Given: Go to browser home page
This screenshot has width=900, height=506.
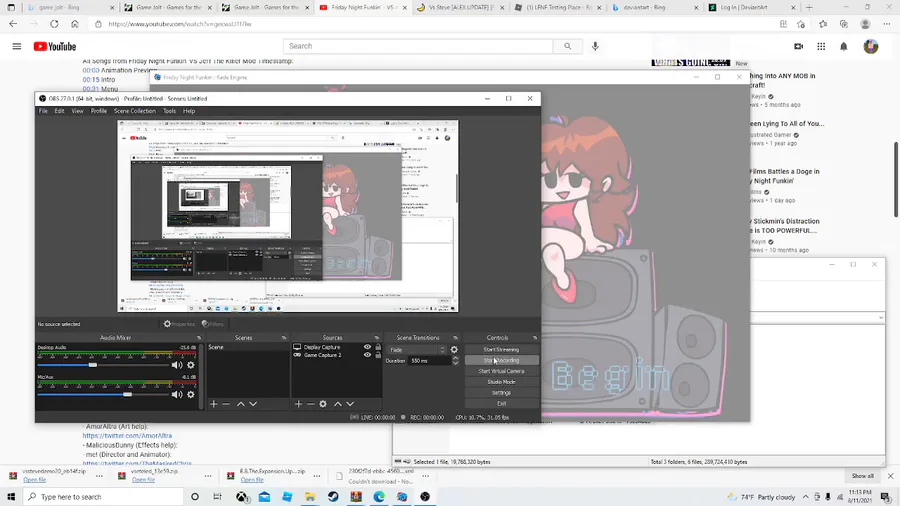Looking at the screenshot, I should pyautogui.click(x=75, y=24).
